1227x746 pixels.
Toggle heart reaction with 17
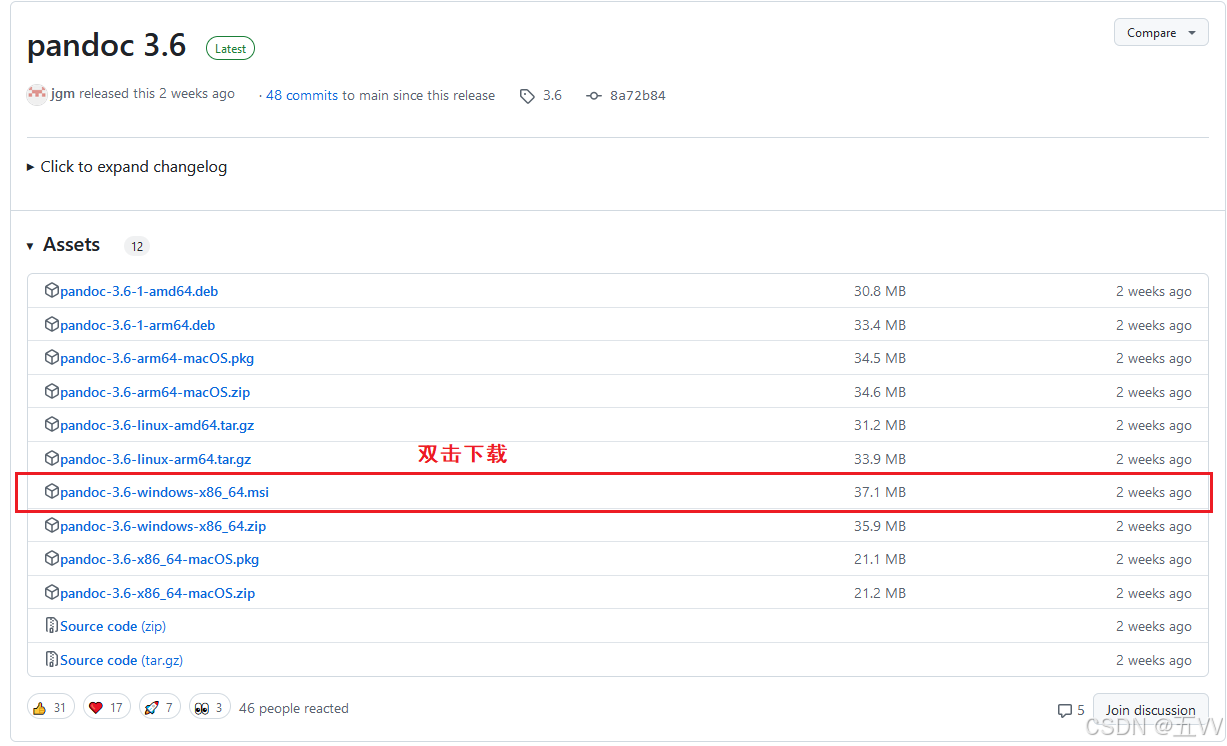107,708
